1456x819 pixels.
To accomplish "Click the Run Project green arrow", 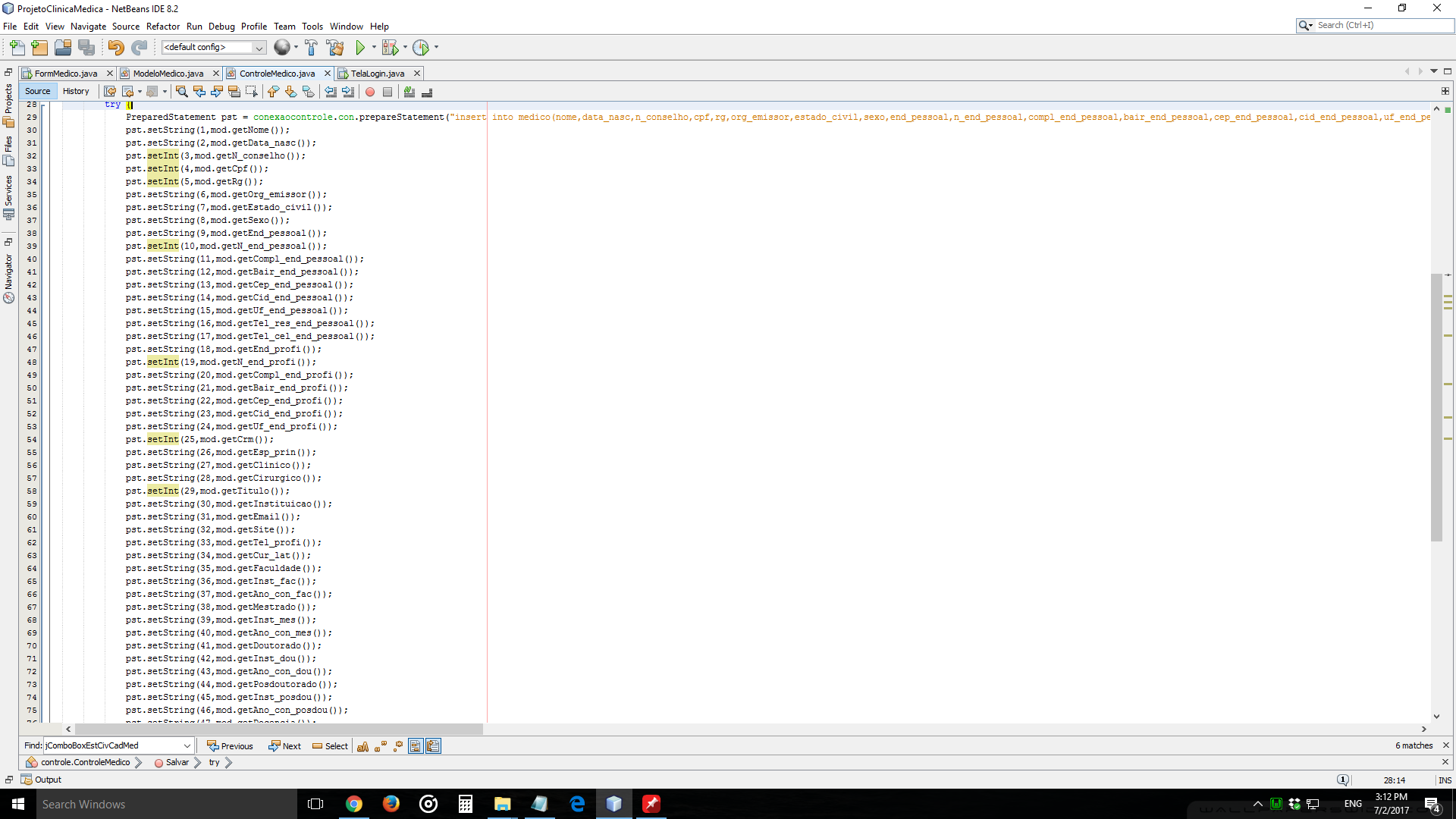I will coord(360,48).
